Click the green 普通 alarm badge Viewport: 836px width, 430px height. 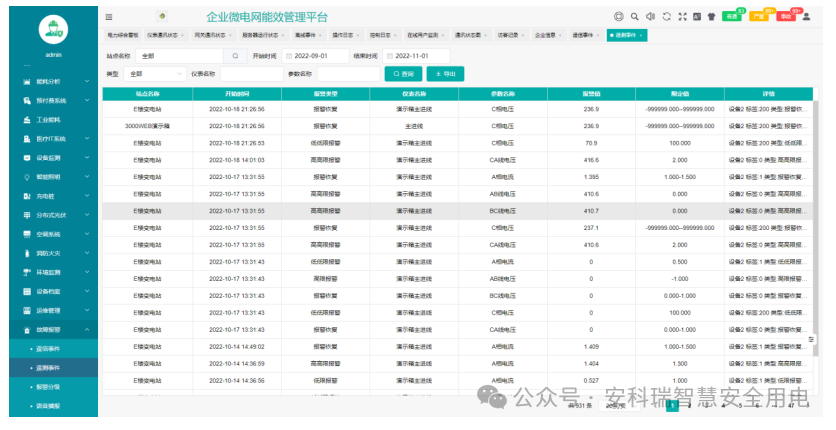pyautogui.click(x=732, y=17)
